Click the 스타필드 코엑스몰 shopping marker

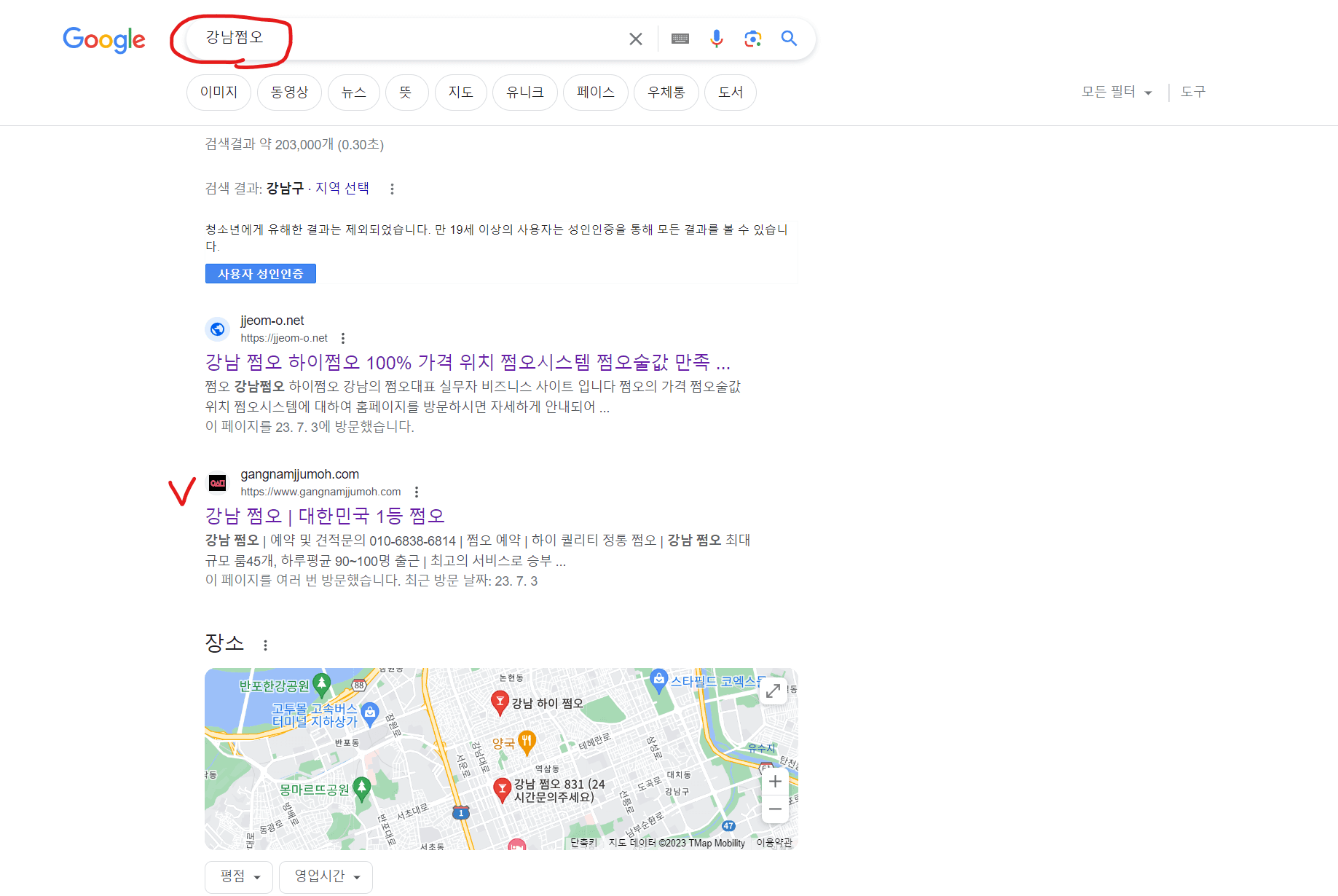pyautogui.click(x=658, y=680)
